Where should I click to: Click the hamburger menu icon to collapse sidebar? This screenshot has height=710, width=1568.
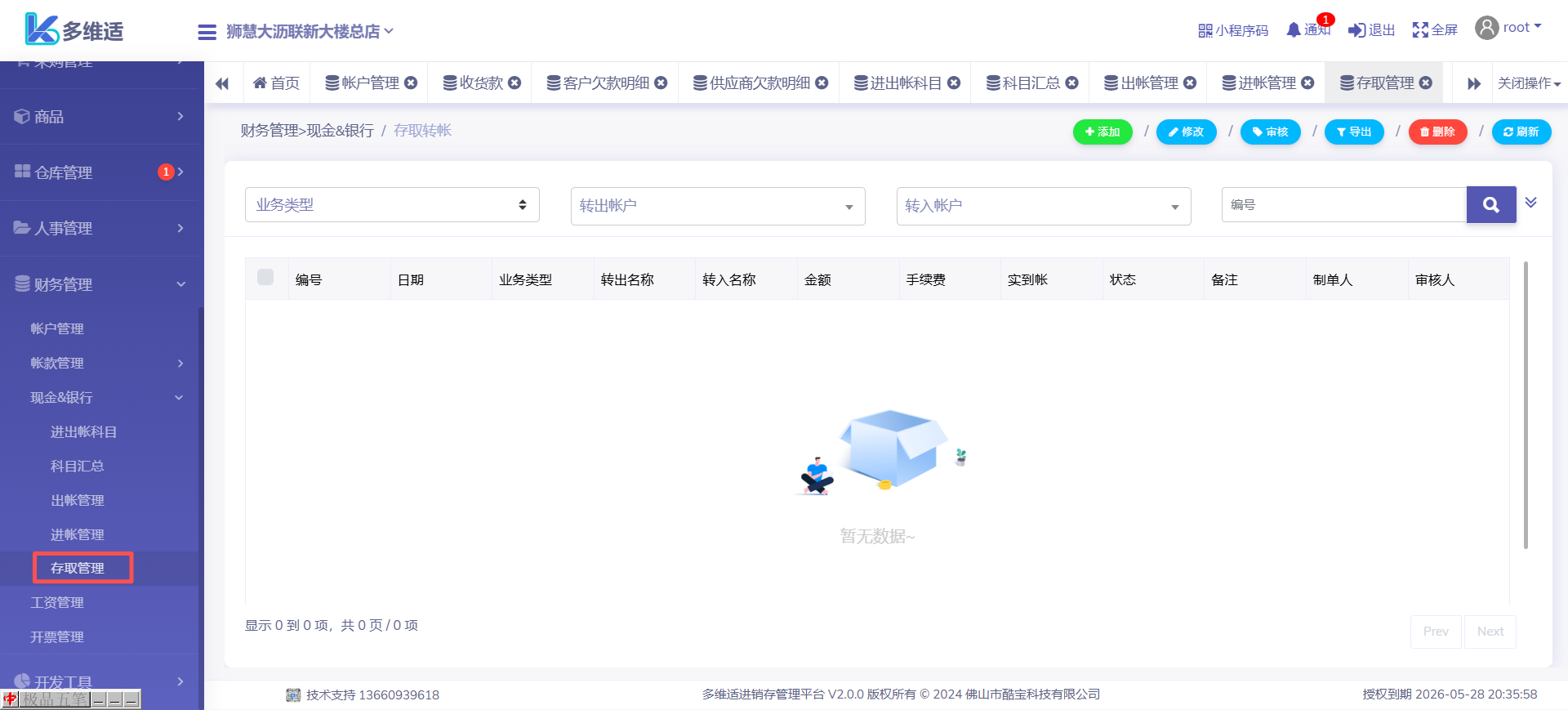(x=207, y=32)
